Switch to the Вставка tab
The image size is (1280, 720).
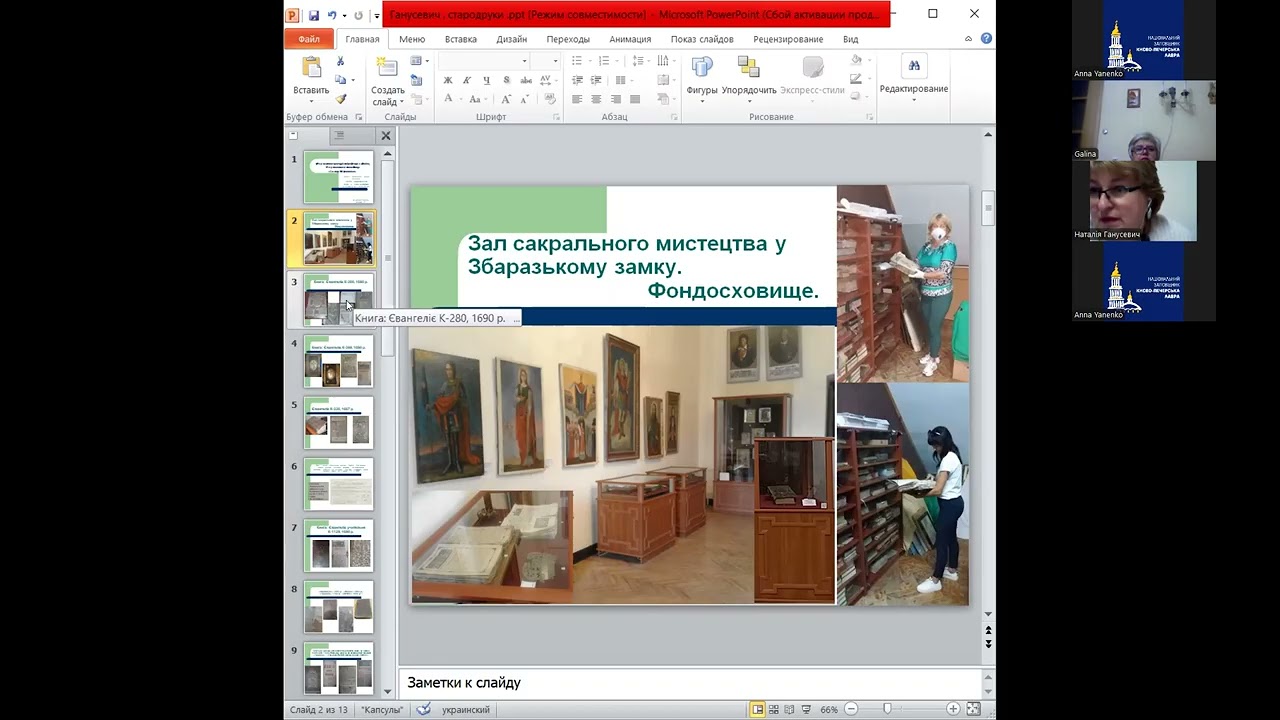(x=460, y=39)
